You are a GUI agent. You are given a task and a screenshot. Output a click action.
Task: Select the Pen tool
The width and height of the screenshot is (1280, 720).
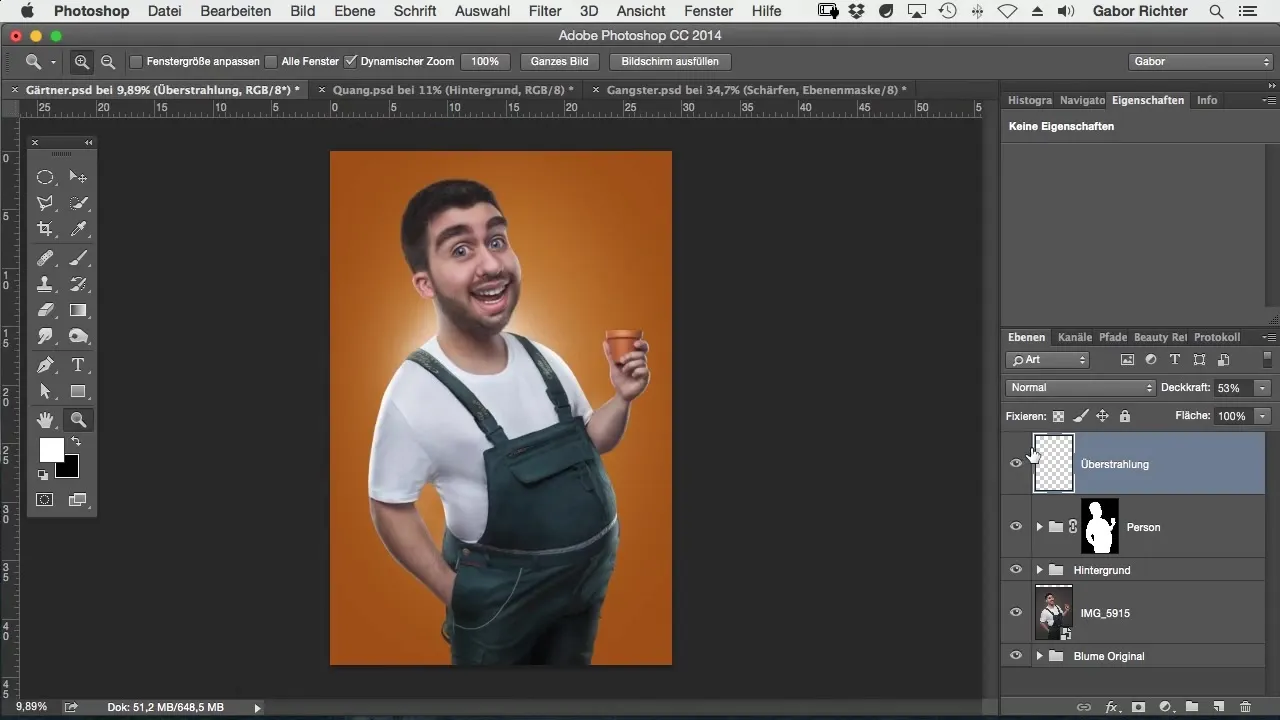(45, 365)
